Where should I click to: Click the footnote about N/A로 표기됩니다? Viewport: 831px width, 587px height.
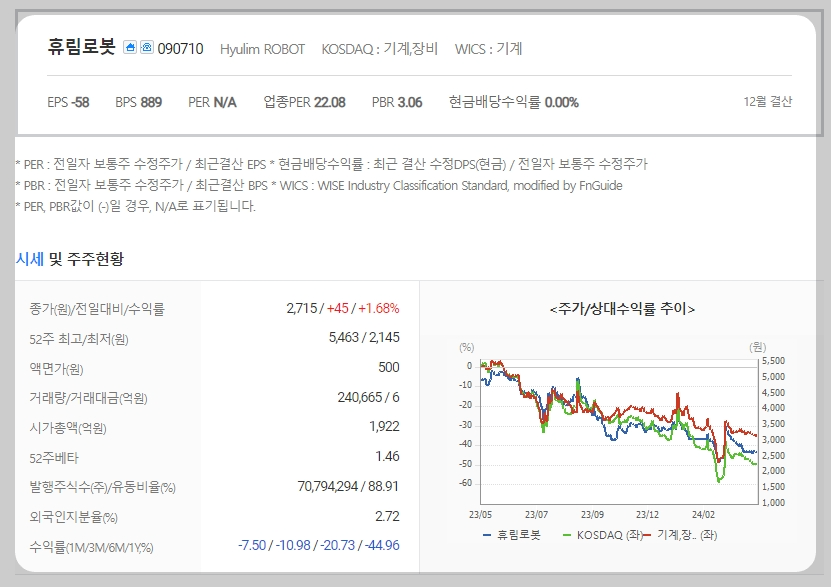coord(136,206)
